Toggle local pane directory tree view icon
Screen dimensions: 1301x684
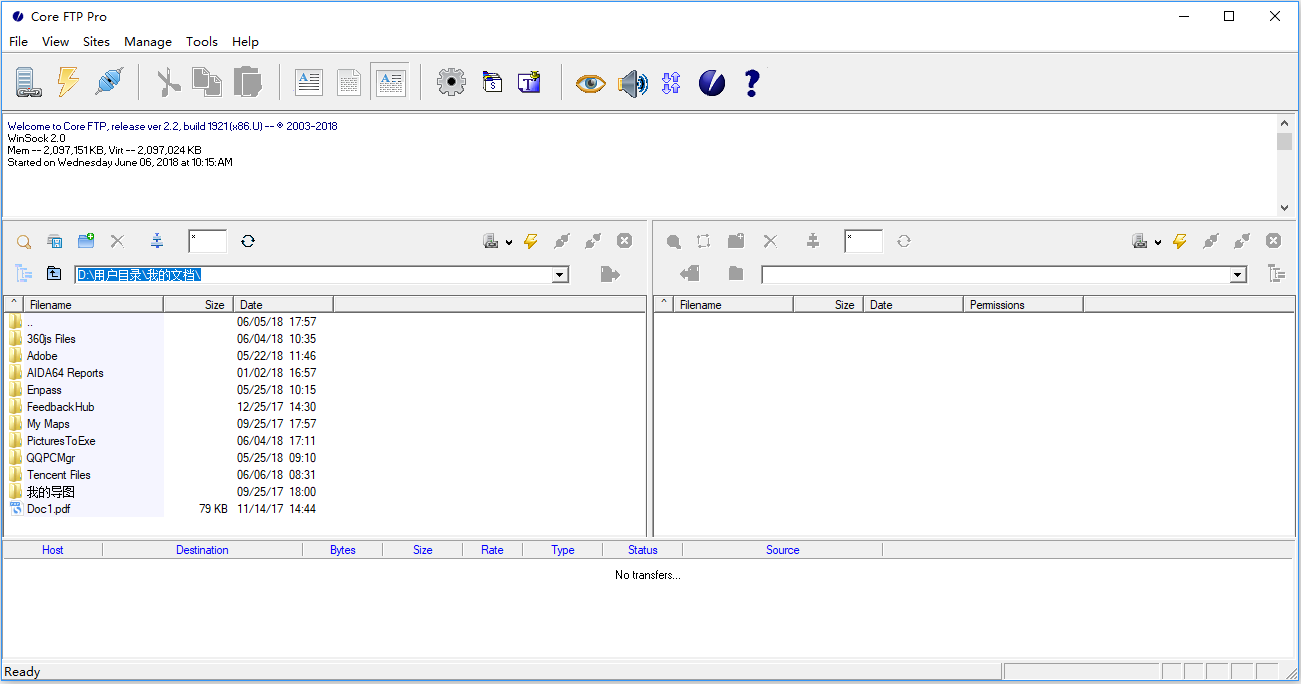[24, 273]
